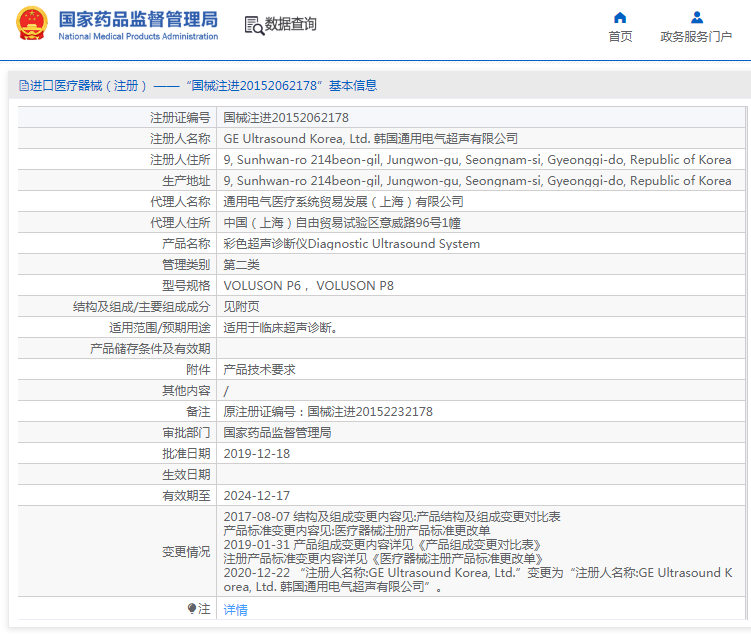Go to 首页 home page
Image resolution: width=751 pixels, height=638 pixels.
point(620,37)
